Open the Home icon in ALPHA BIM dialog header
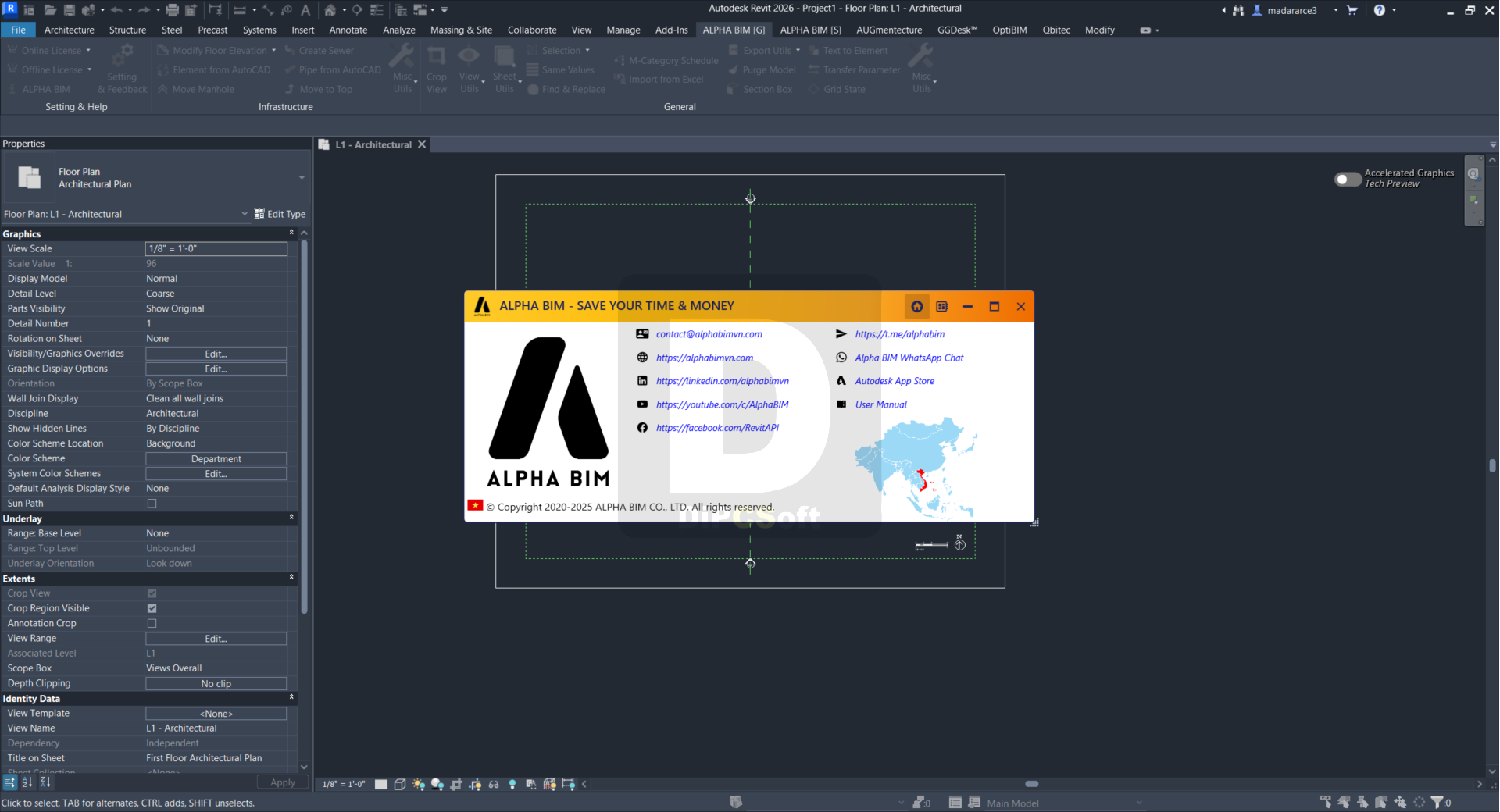 coord(917,306)
